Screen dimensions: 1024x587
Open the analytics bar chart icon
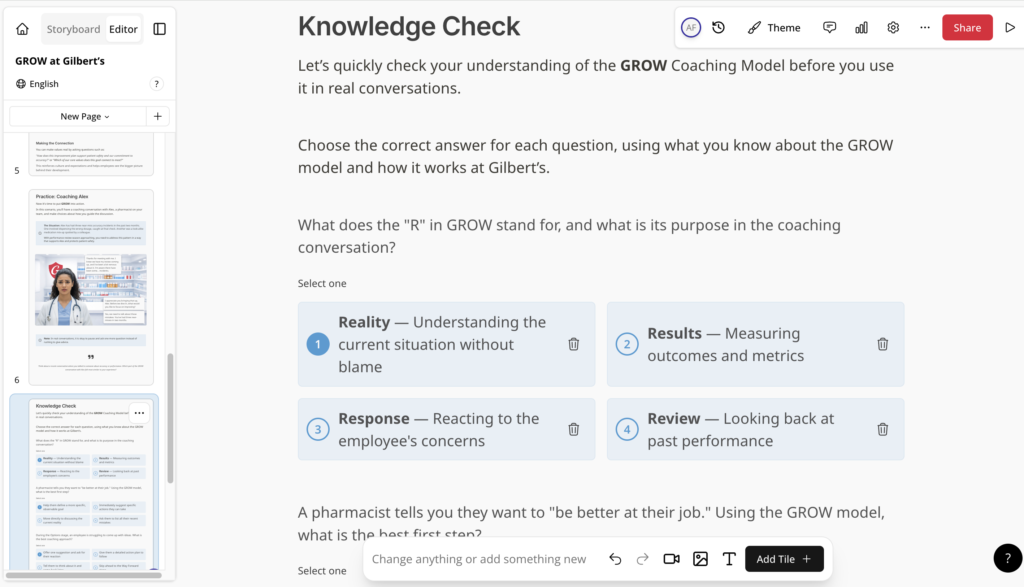click(861, 28)
